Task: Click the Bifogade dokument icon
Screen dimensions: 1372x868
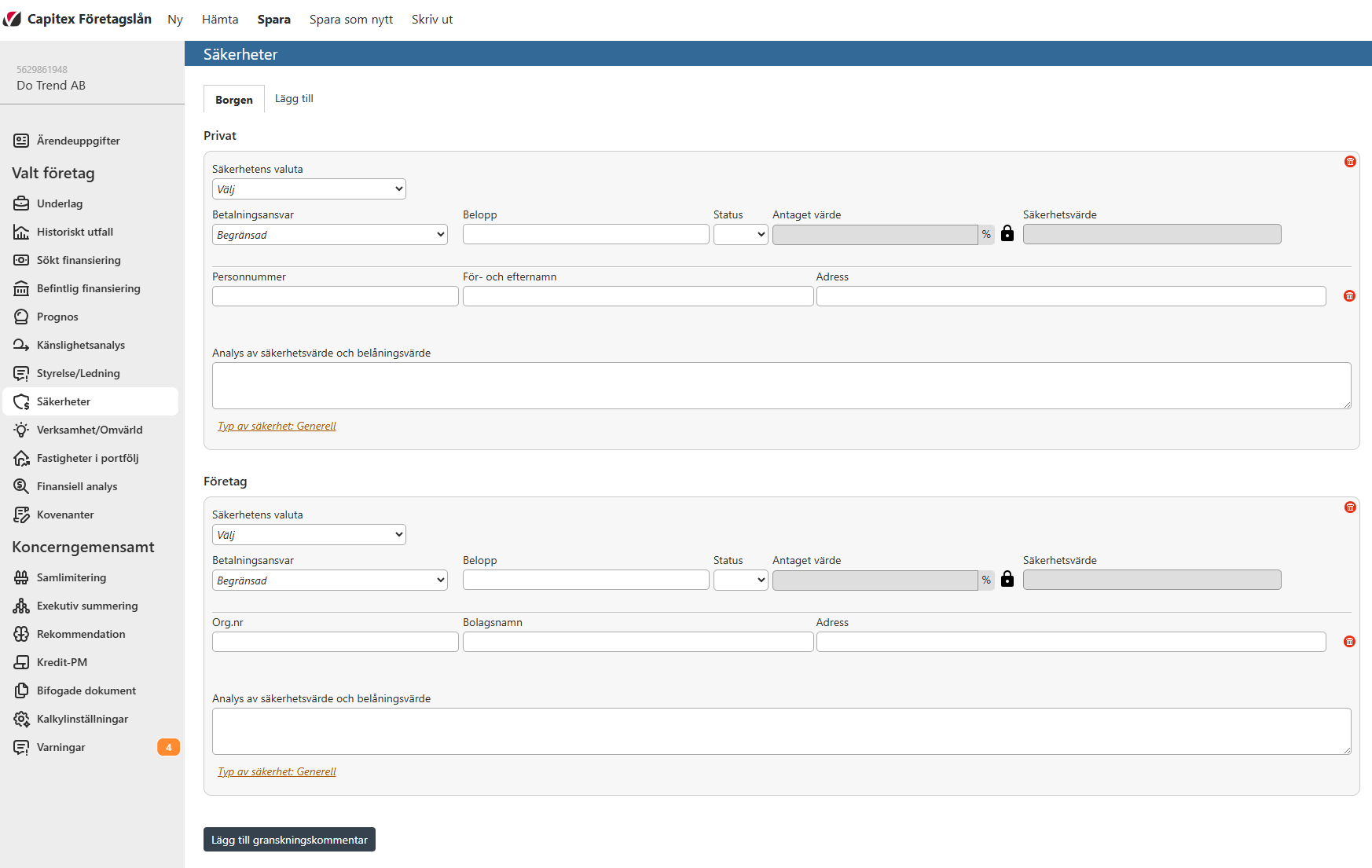Action: click(x=21, y=690)
